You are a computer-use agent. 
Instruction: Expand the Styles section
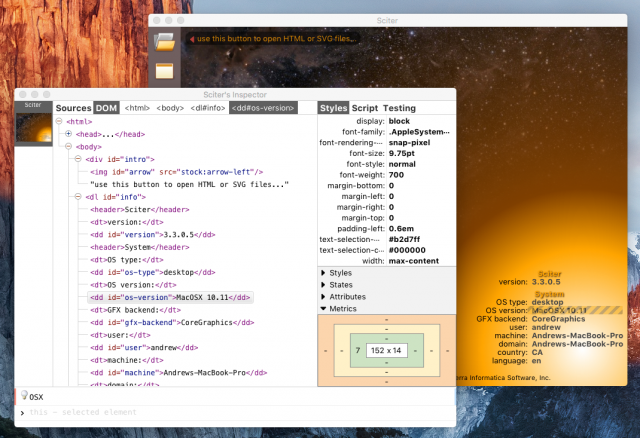(323, 273)
